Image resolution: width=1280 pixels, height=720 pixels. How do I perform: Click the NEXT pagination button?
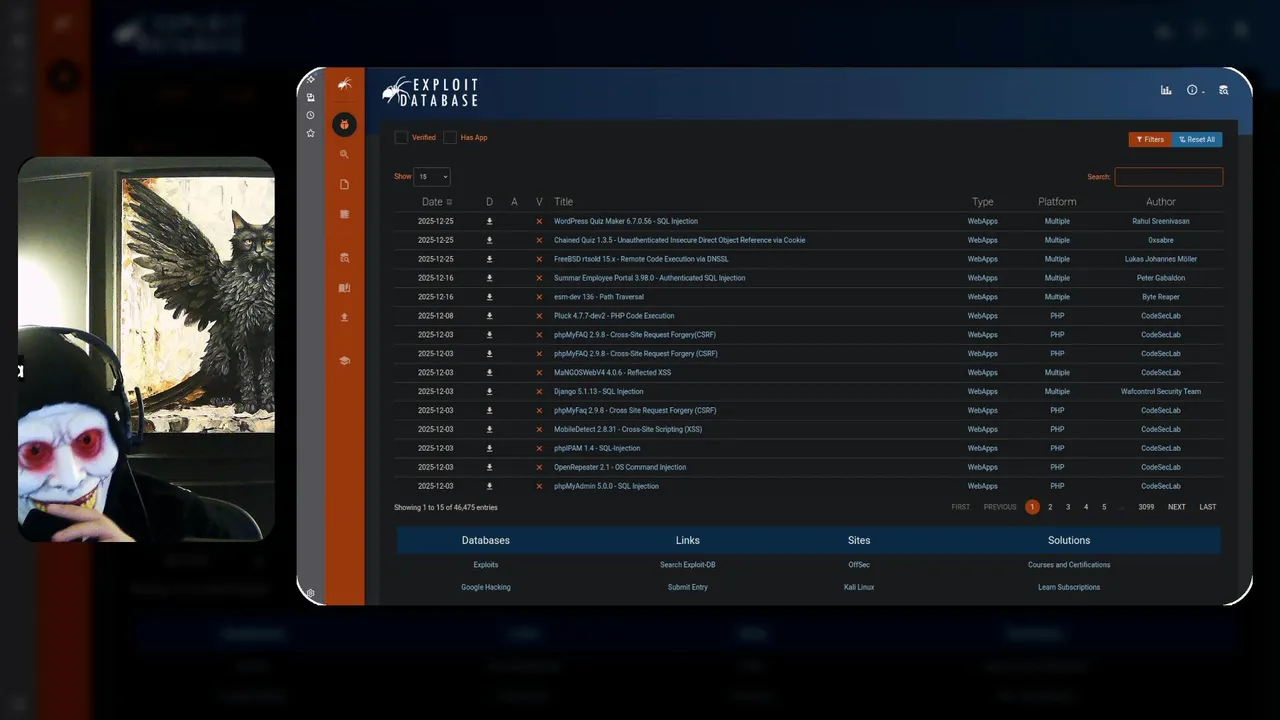tap(1177, 507)
